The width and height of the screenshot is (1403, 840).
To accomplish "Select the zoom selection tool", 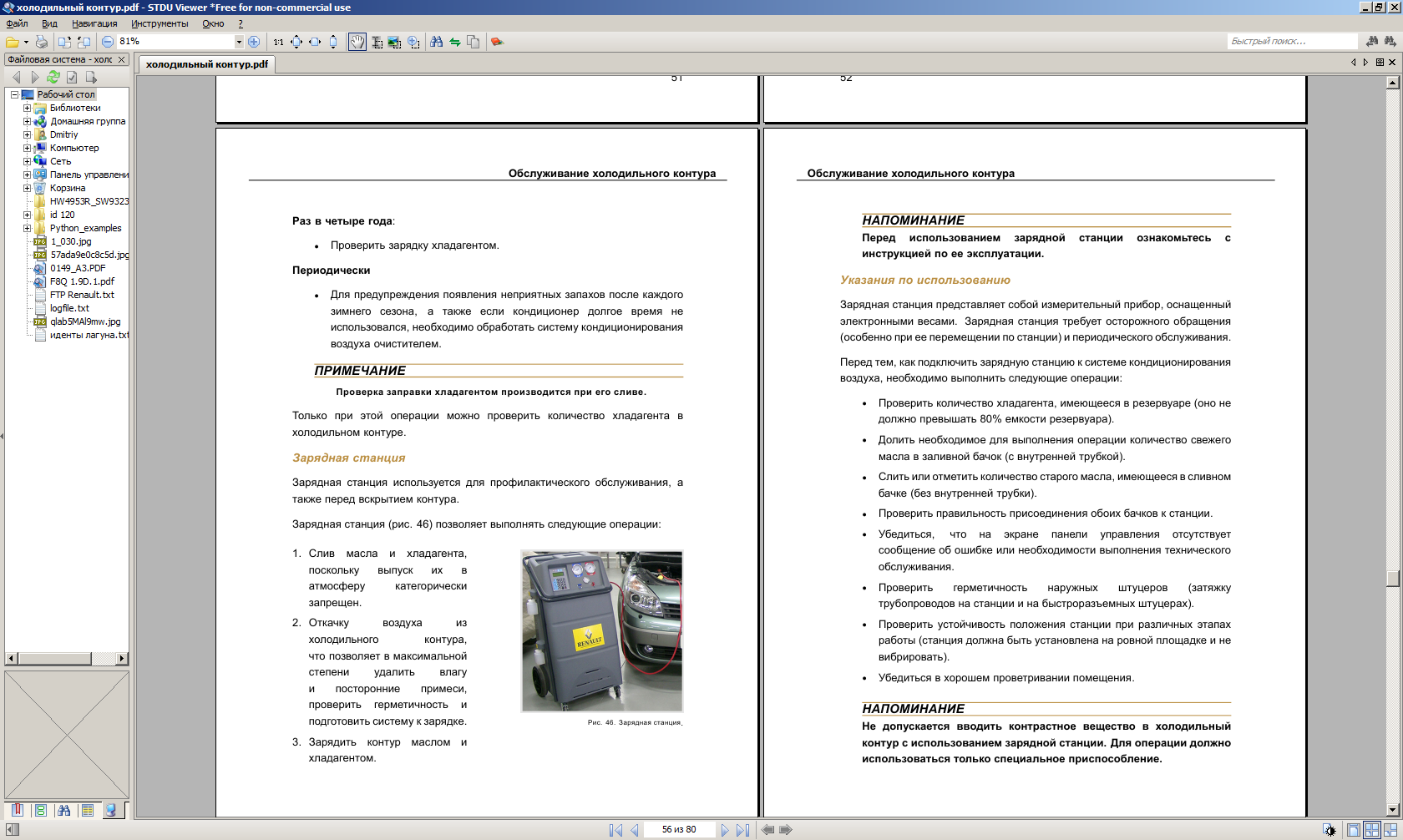I will pos(413,42).
